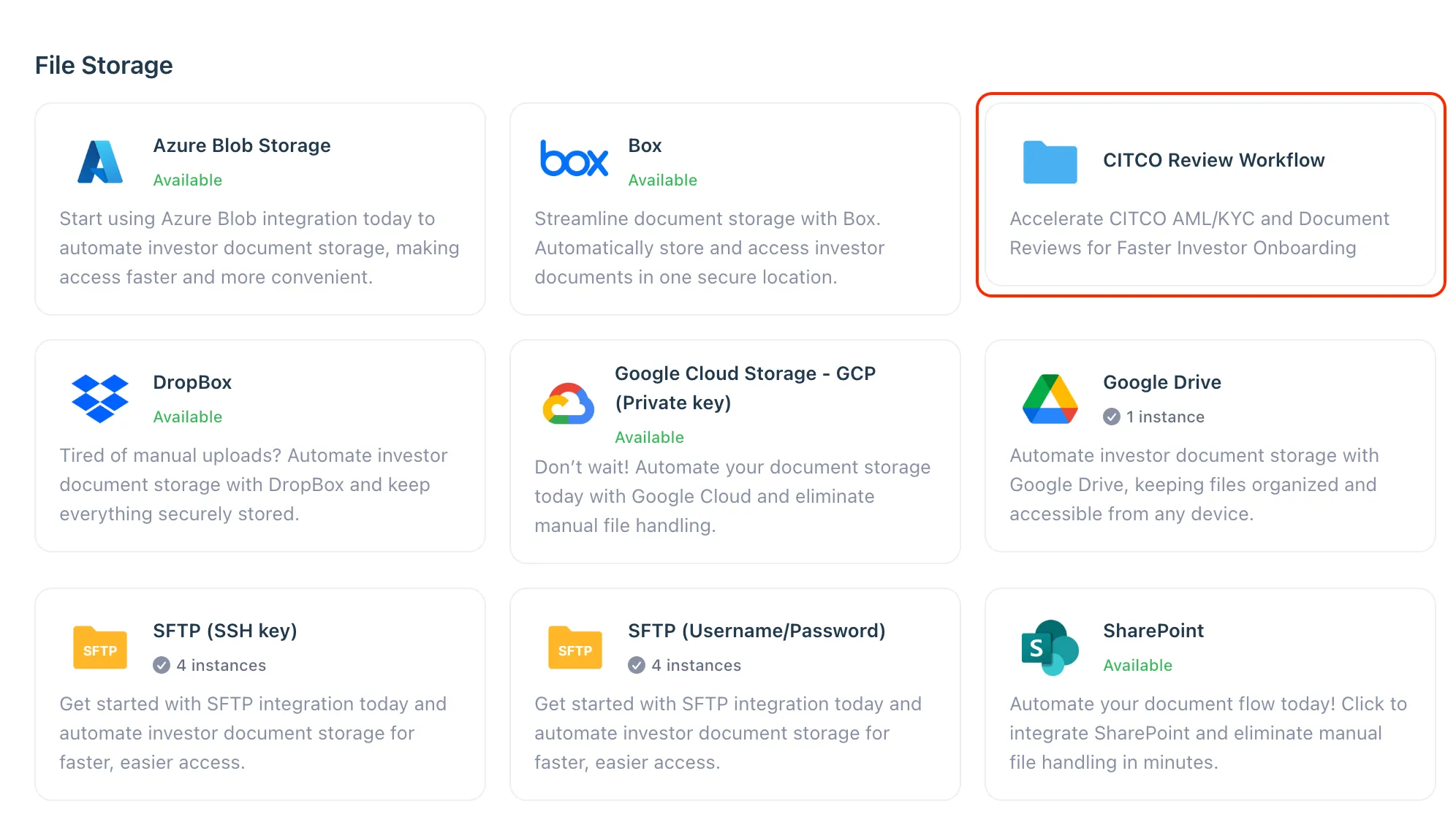This screenshot has height=817, width=1456.
Task: Click the Azure Blob Storage logo icon
Action: click(x=100, y=161)
